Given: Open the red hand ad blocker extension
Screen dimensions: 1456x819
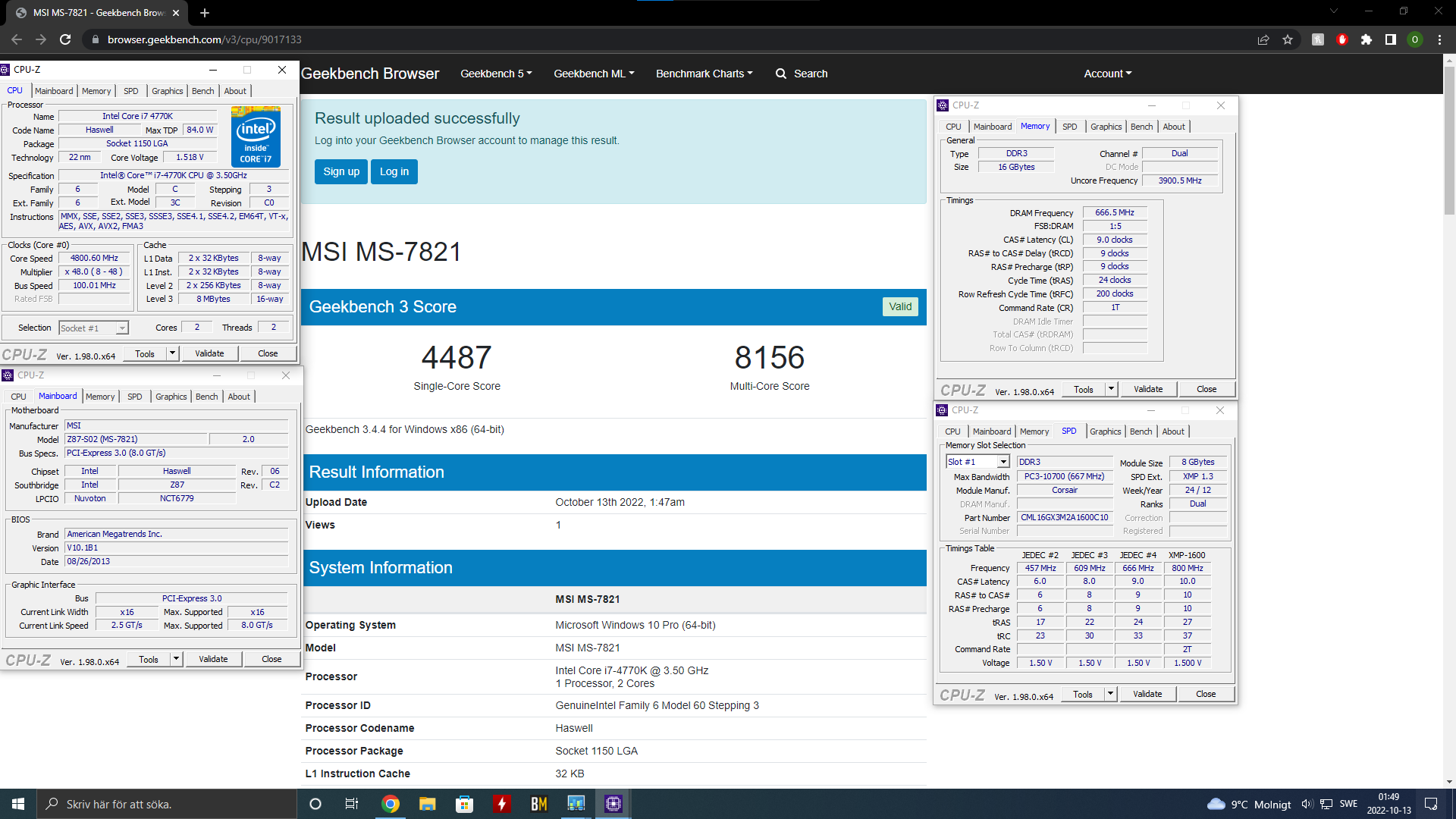Looking at the screenshot, I should coord(1342,39).
